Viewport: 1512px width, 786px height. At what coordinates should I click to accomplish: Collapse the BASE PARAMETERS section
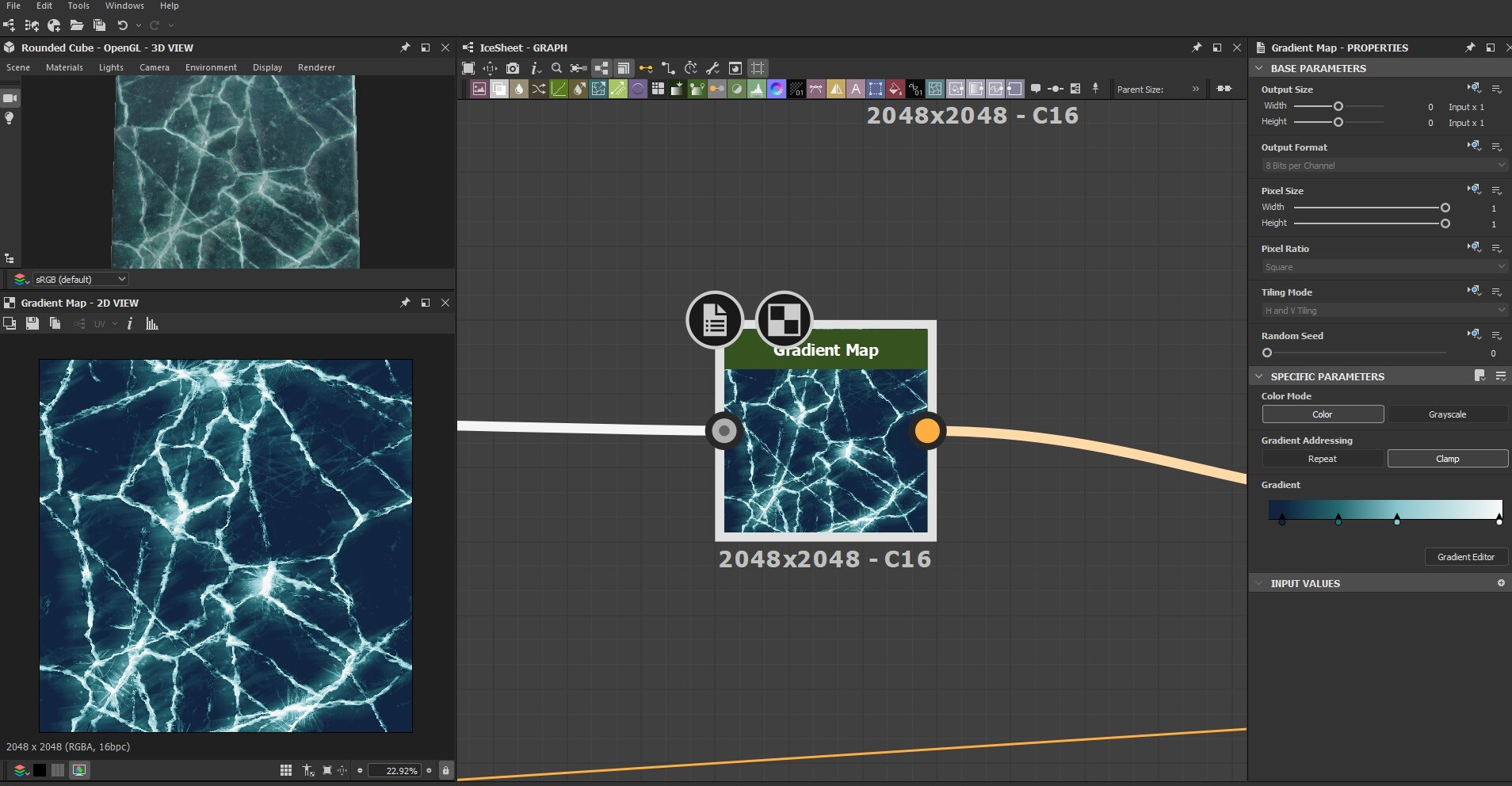click(x=1259, y=68)
